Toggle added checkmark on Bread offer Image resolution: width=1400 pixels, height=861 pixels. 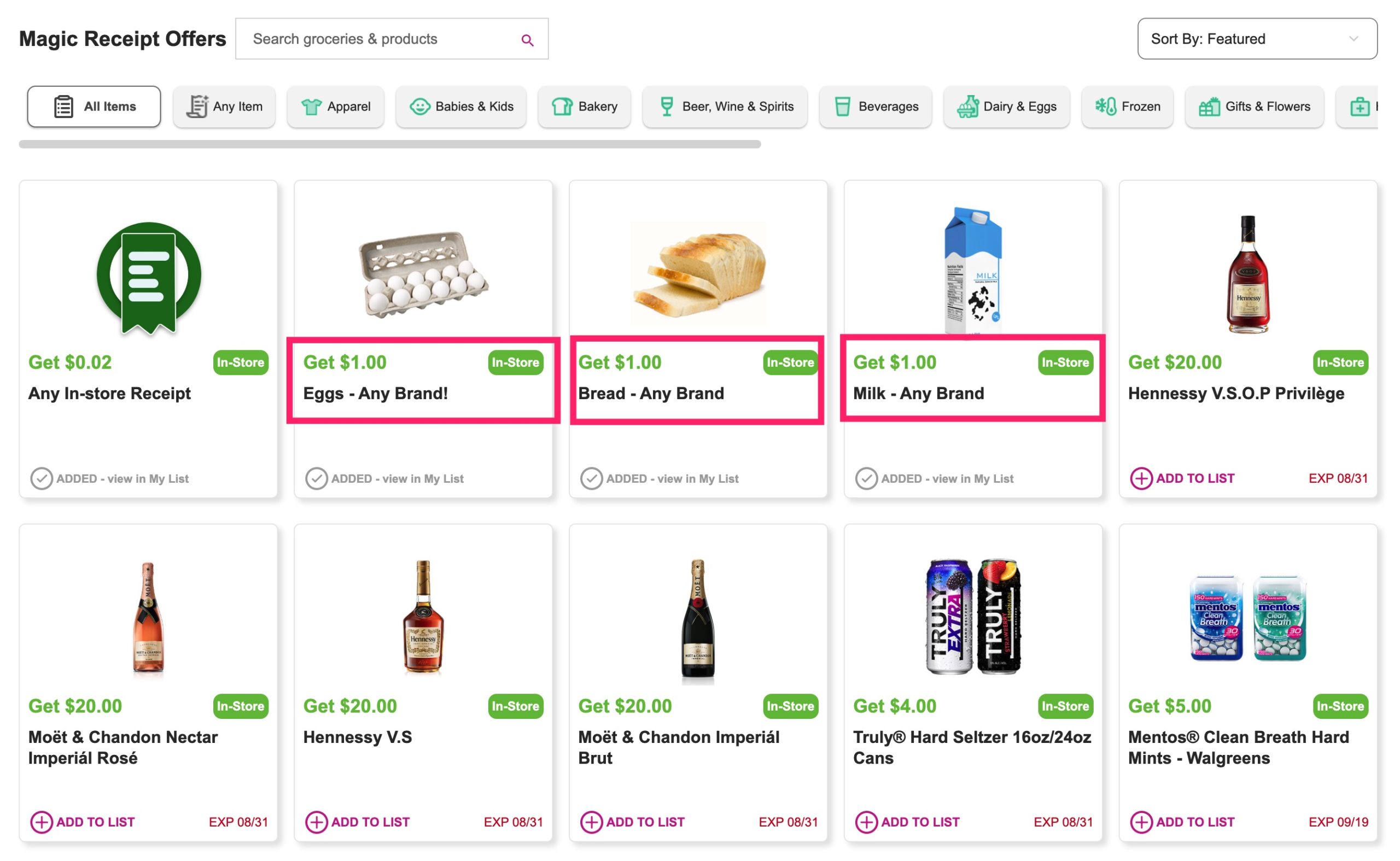pos(591,478)
